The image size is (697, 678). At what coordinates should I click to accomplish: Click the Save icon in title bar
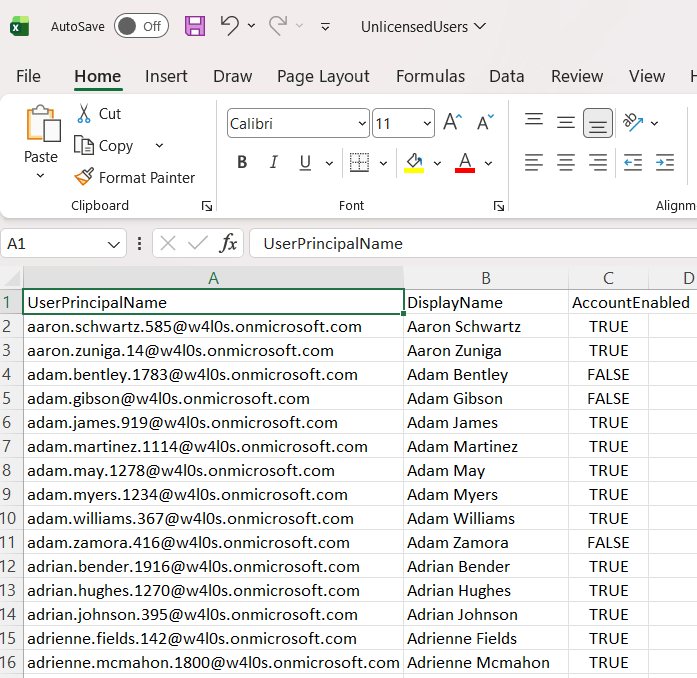tap(195, 27)
